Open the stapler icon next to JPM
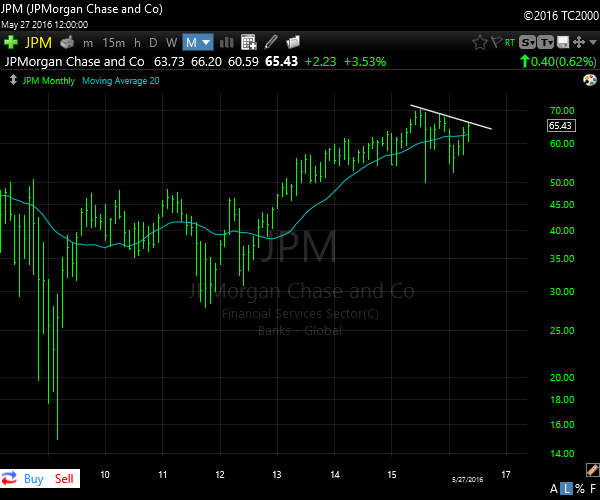Screen dimensions: 600x500 [x=67, y=42]
